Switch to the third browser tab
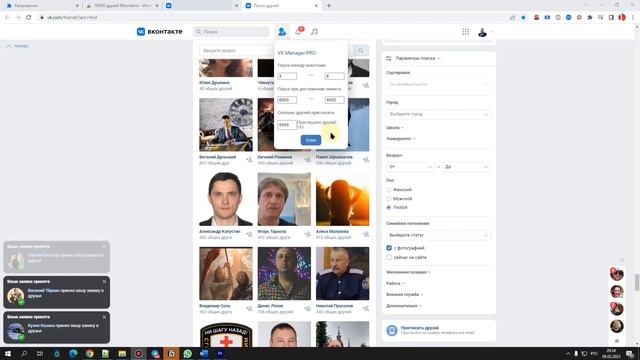 [x=201, y=6]
